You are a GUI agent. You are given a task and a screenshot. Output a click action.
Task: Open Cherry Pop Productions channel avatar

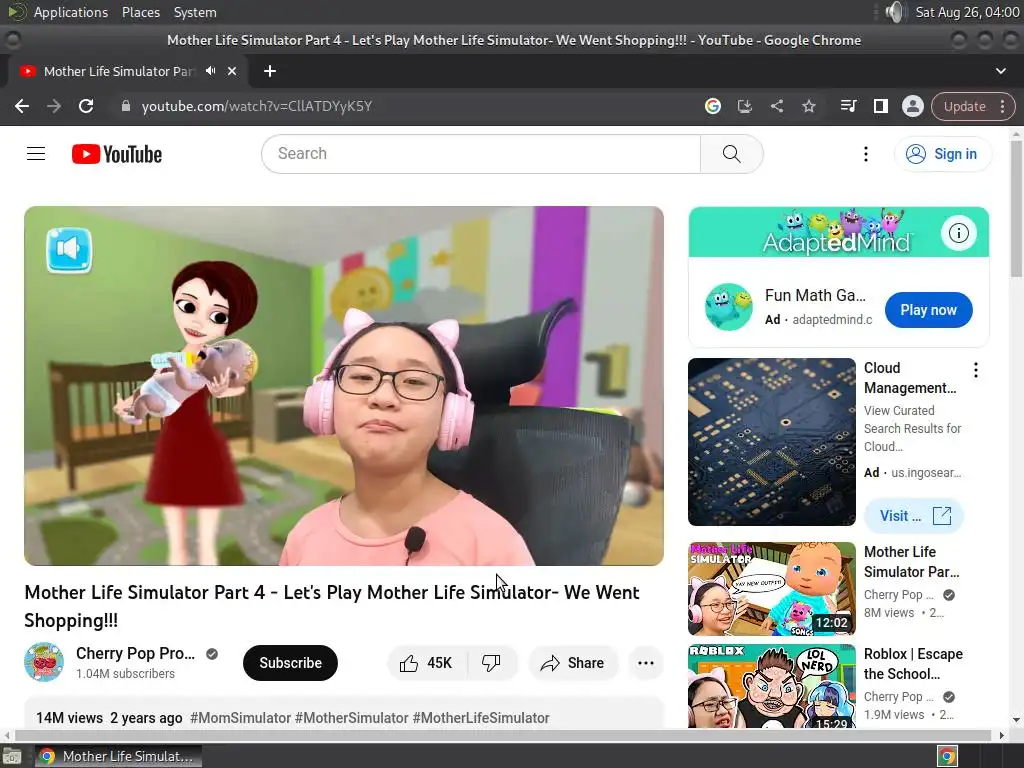44,662
